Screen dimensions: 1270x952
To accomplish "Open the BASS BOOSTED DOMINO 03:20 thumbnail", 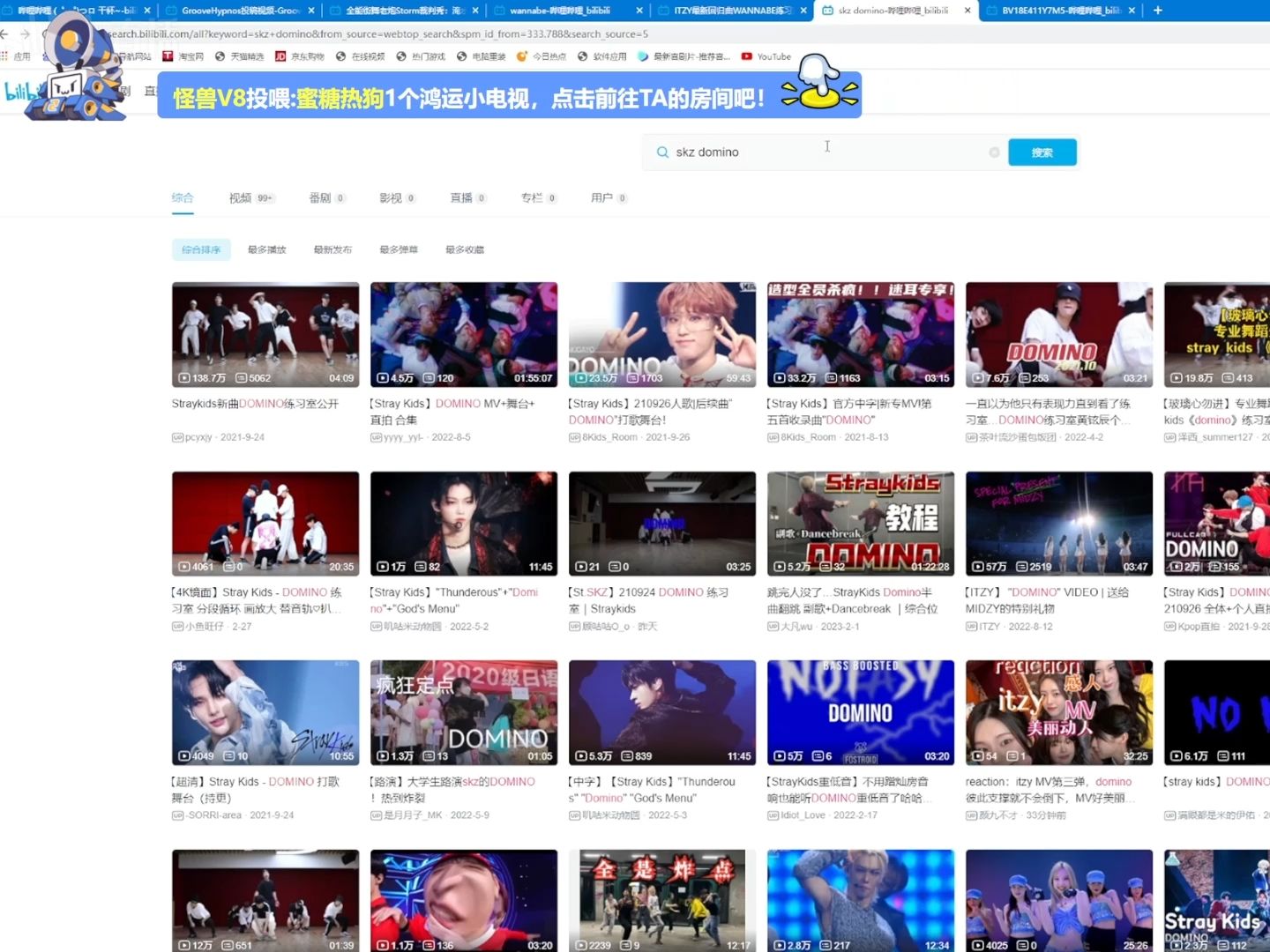I will (861, 712).
